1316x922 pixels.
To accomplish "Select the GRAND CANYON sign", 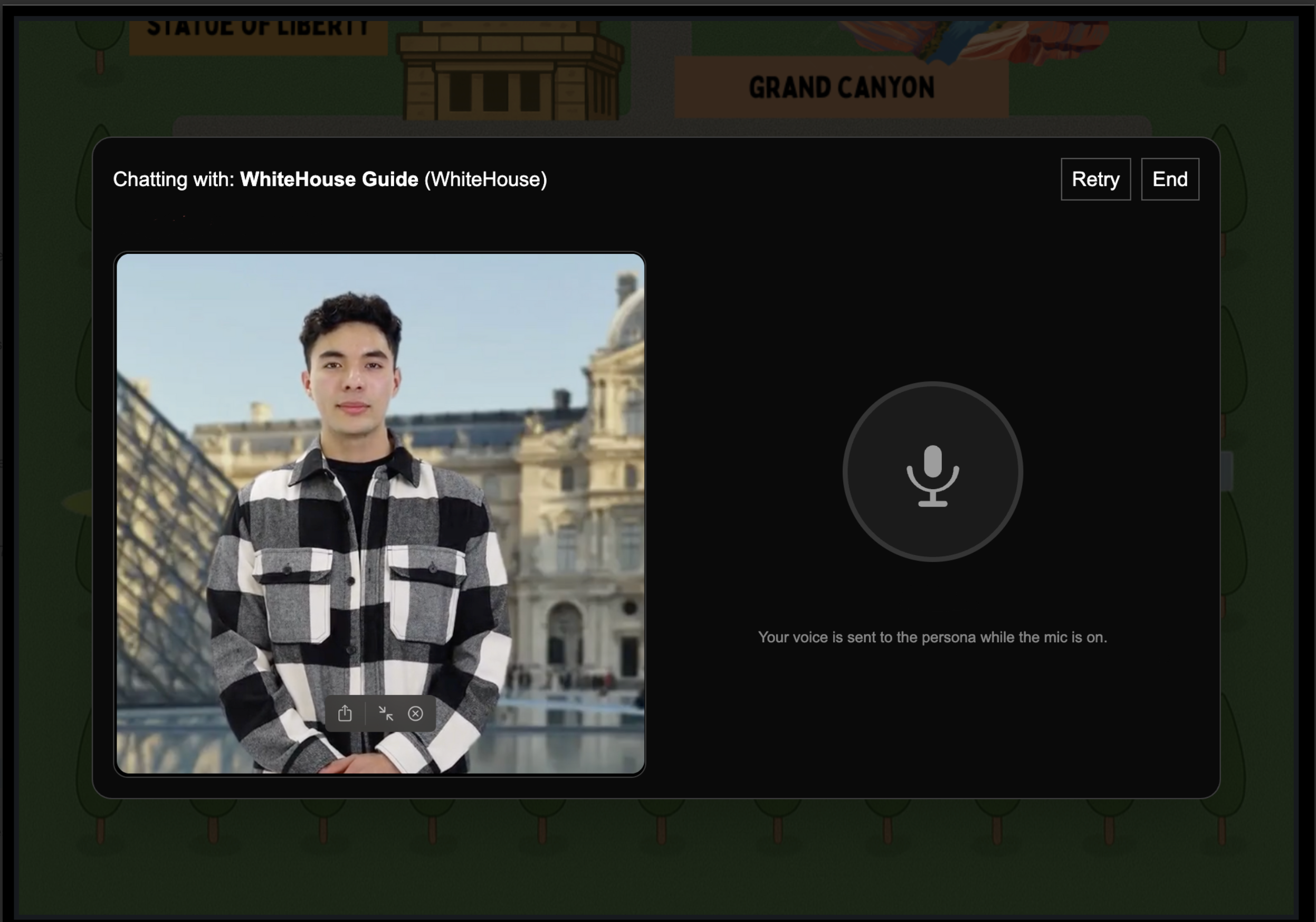I will (x=841, y=88).
